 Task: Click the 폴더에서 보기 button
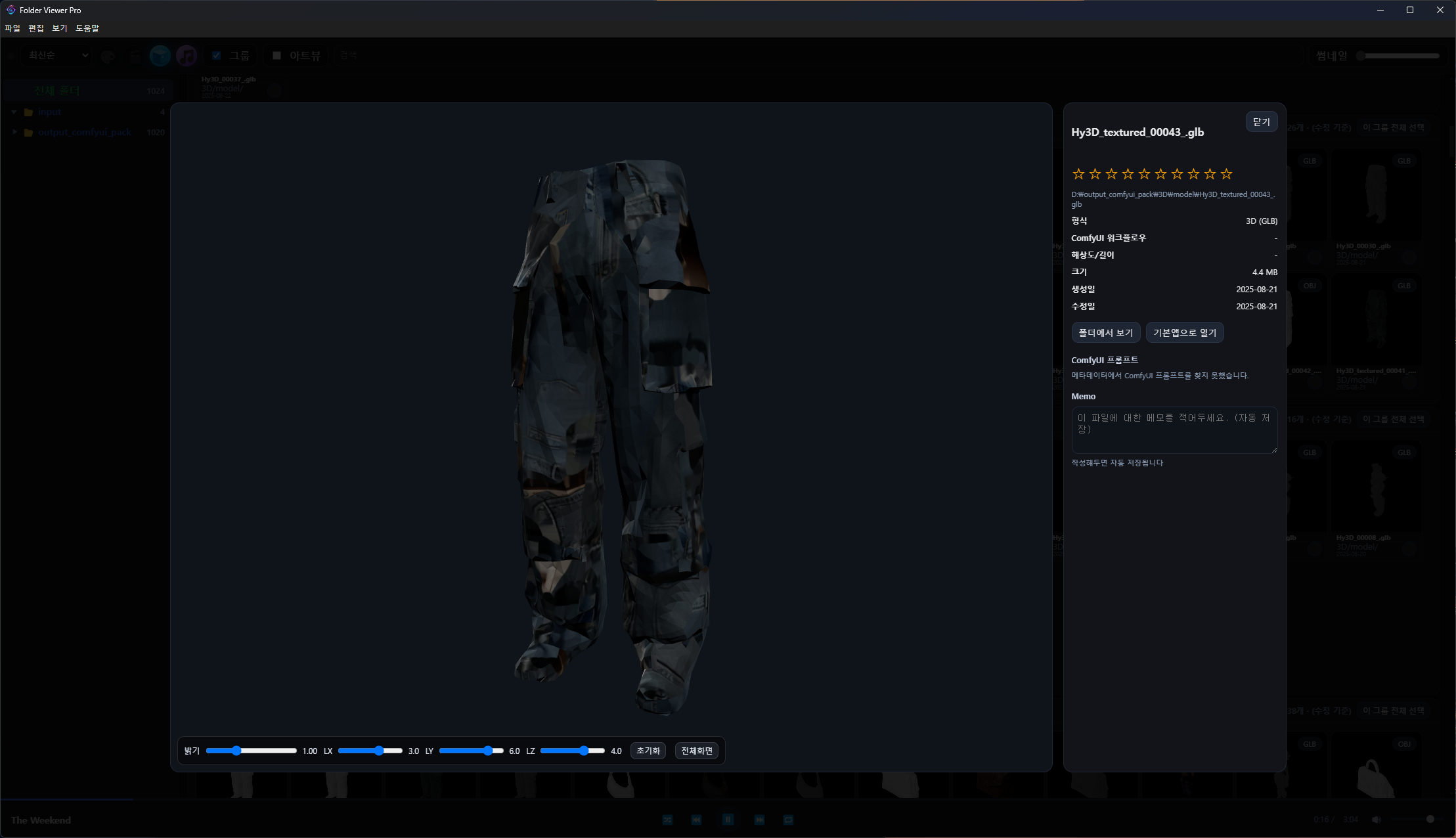pyautogui.click(x=1105, y=333)
